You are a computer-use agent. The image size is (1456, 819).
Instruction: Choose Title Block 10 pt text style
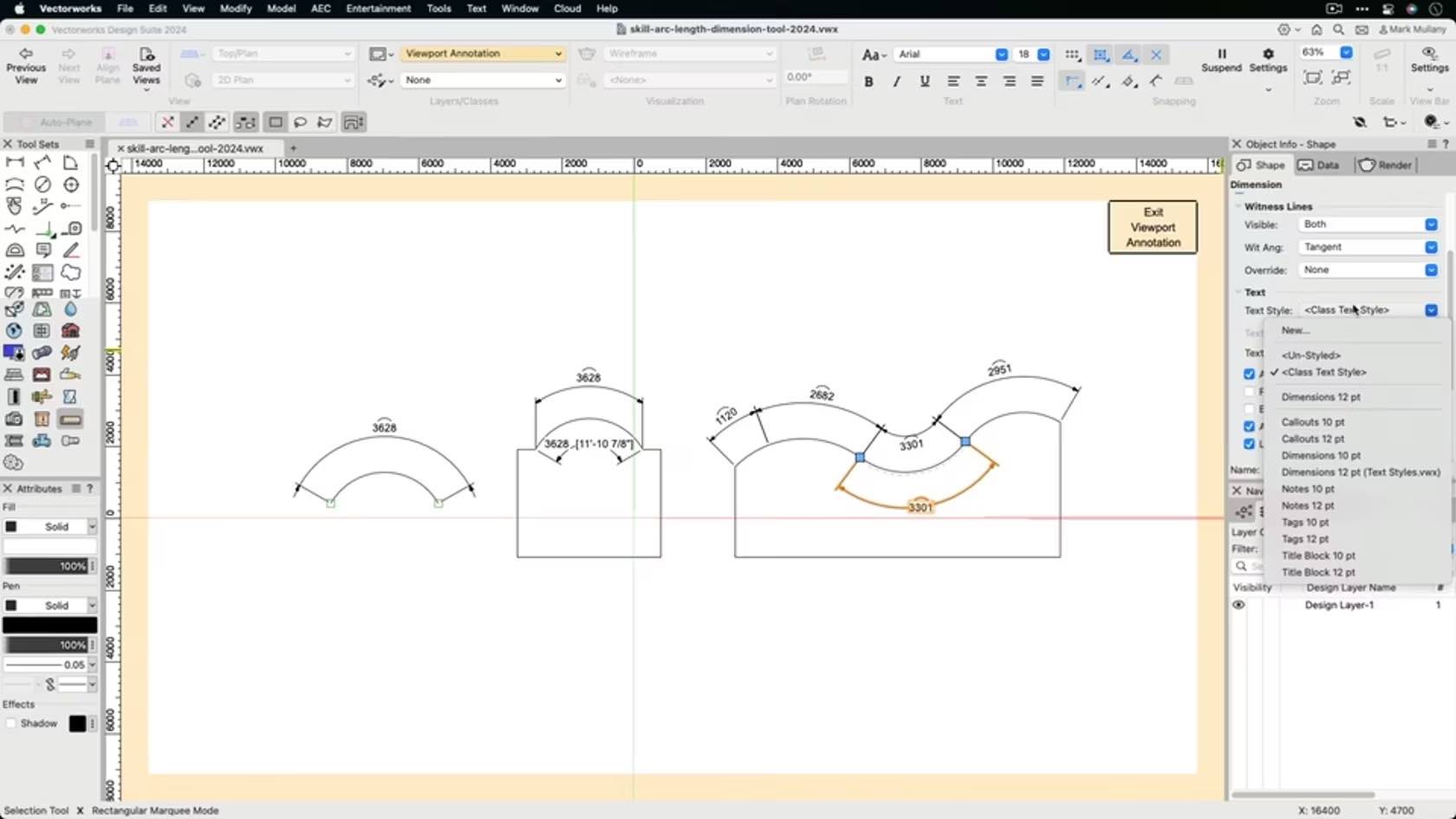pyautogui.click(x=1318, y=556)
